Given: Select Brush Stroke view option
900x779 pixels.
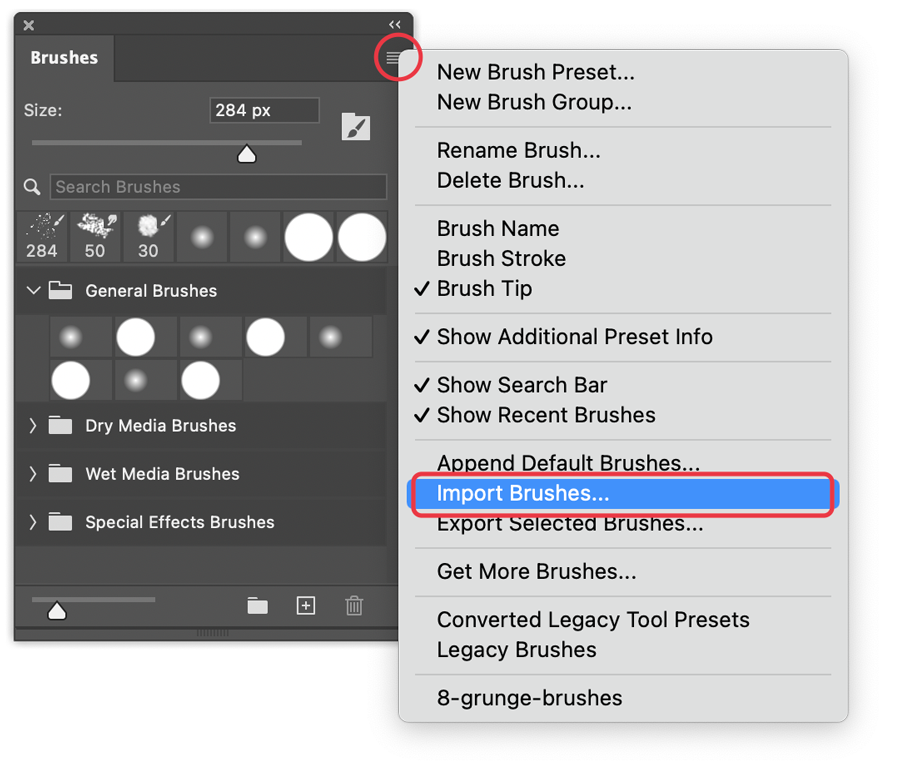Looking at the screenshot, I should tap(502, 258).
